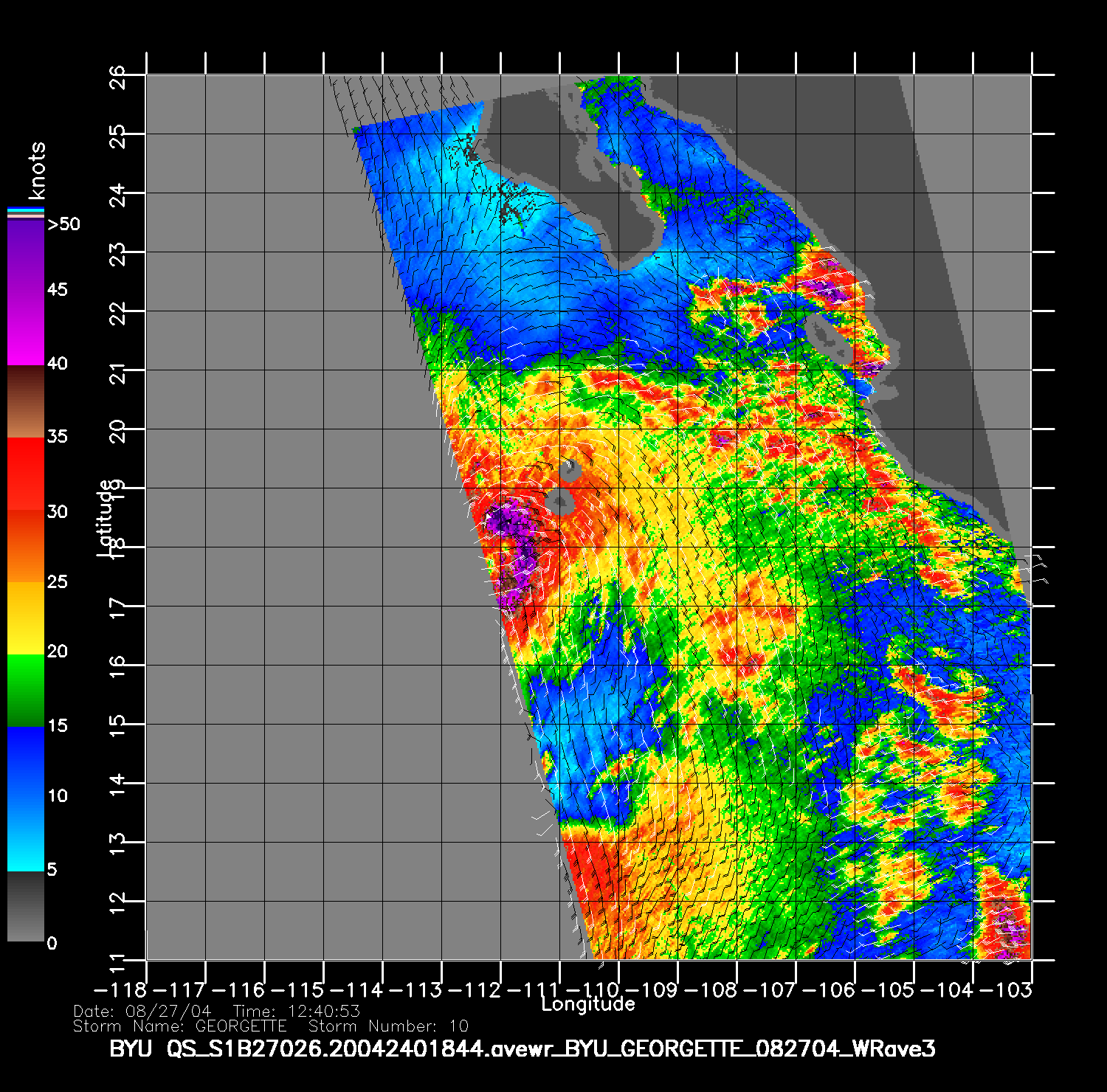Select the Storm Number 10 text
The height and width of the screenshot is (1092, 1107).
pyautogui.click(x=388, y=1026)
